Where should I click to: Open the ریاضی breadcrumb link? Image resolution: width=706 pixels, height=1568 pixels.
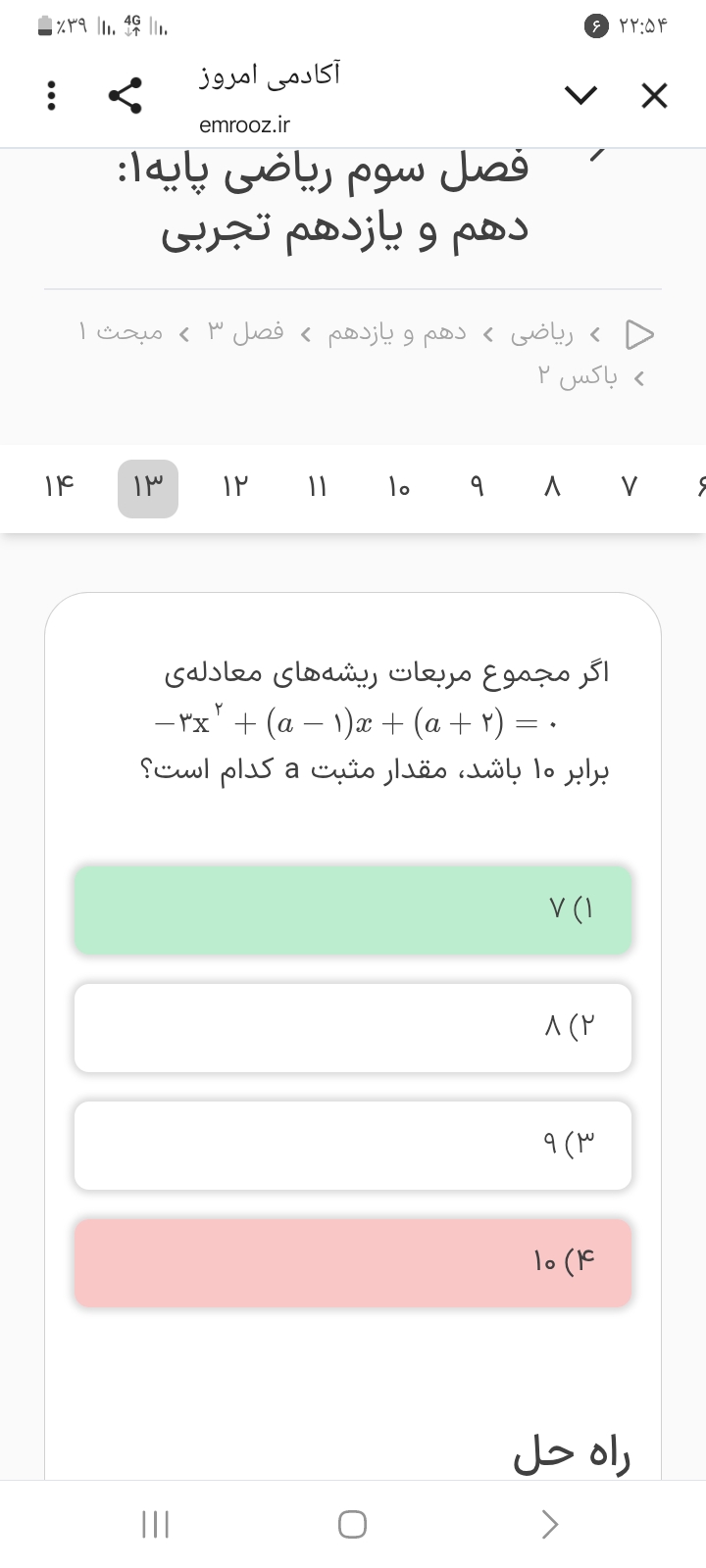[542, 334]
